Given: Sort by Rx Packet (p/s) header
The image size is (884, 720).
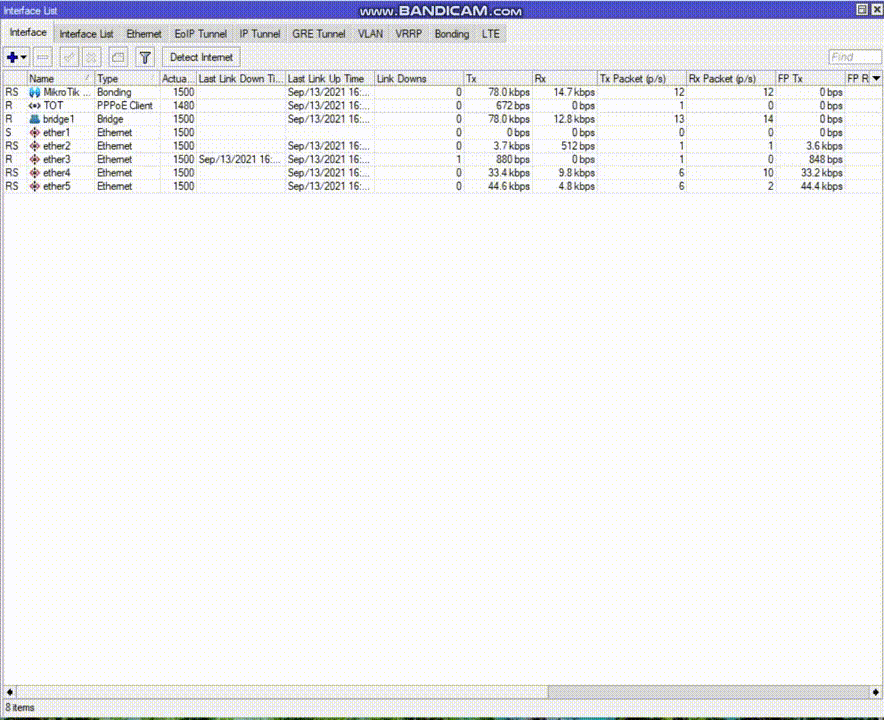Looking at the screenshot, I should coord(731,78).
